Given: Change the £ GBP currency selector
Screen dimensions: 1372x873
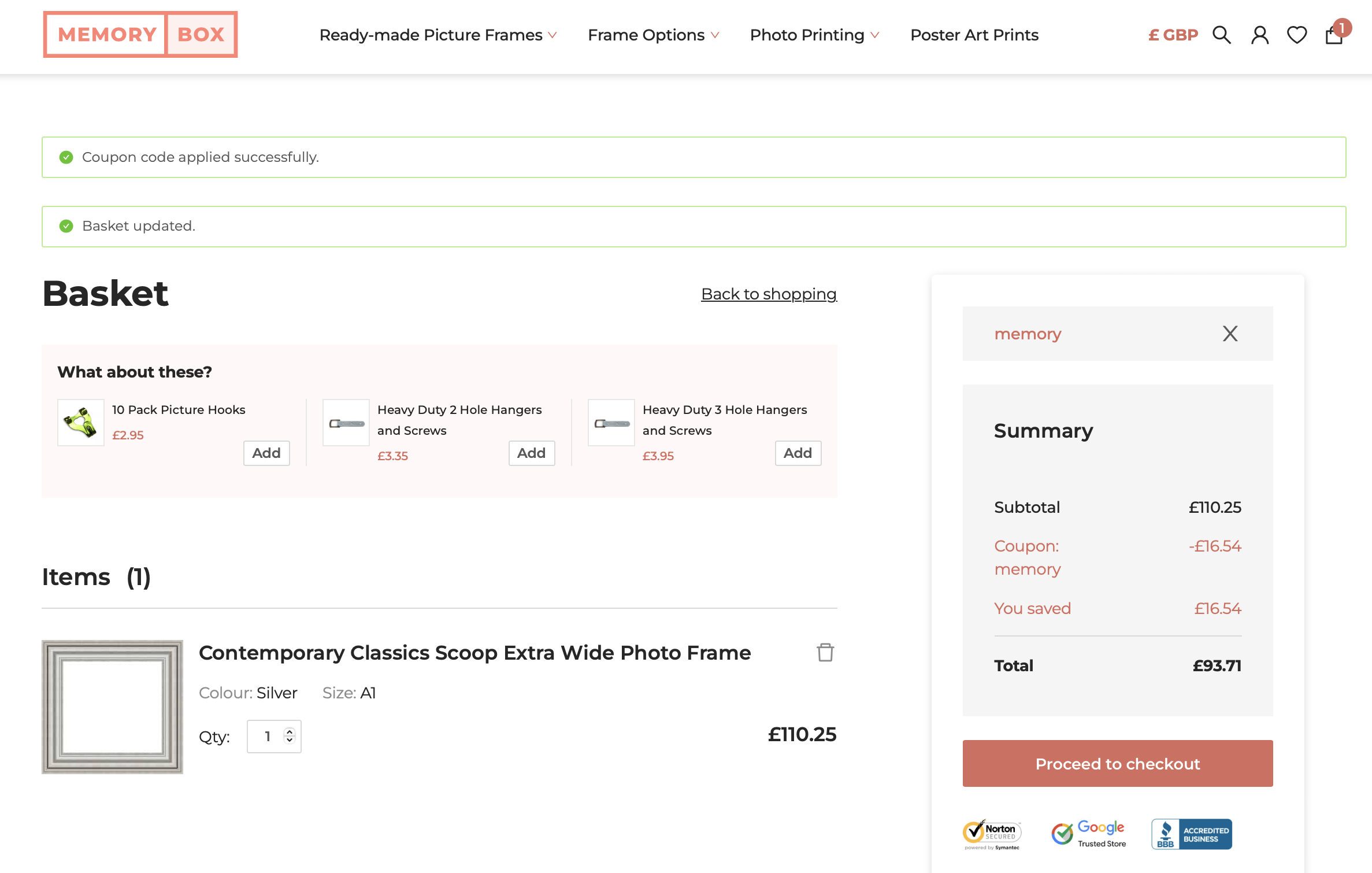Looking at the screenshot, I should 1173,35.
